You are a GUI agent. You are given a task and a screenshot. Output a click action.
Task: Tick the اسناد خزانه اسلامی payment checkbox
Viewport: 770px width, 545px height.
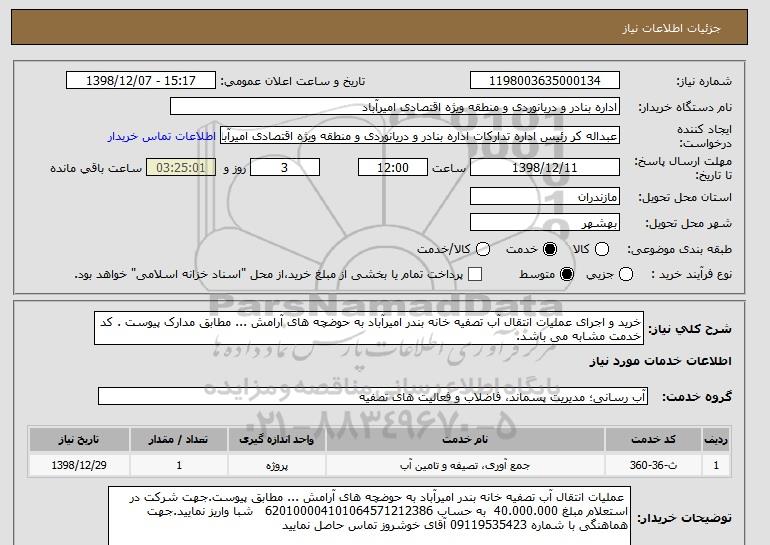coord(475,274)
